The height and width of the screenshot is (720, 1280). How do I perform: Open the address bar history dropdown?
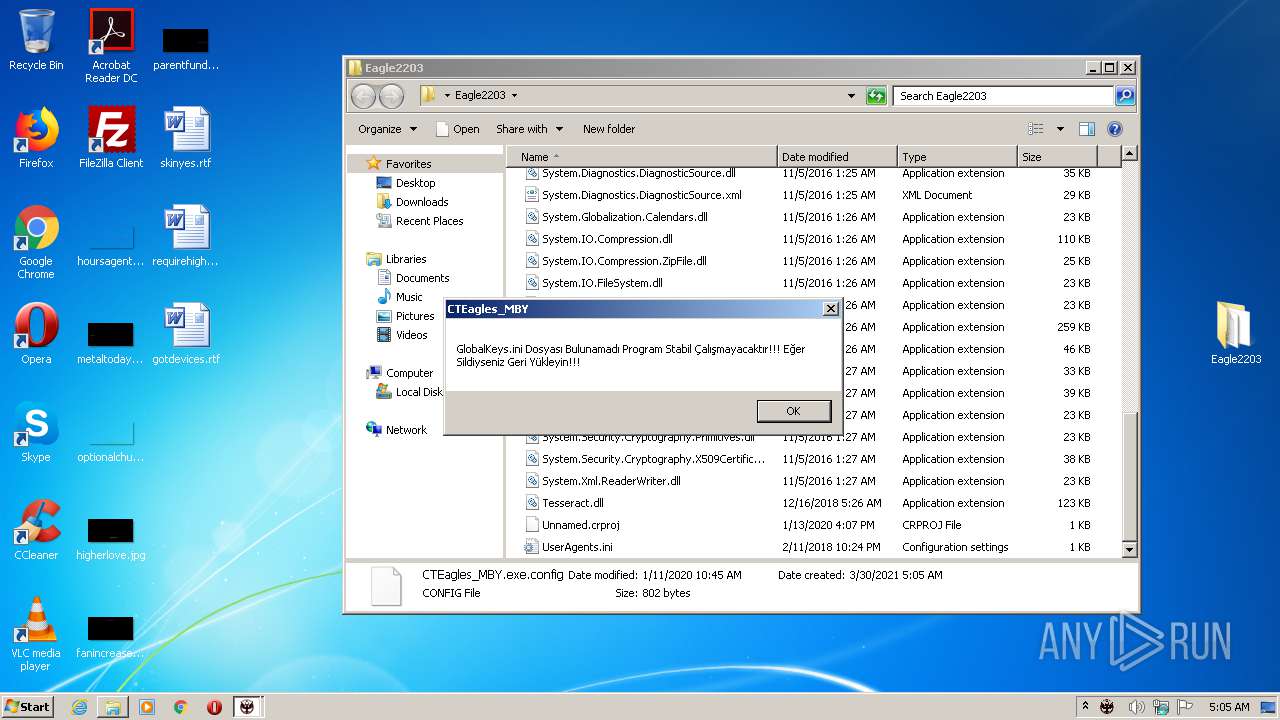(x=851, y=96)
